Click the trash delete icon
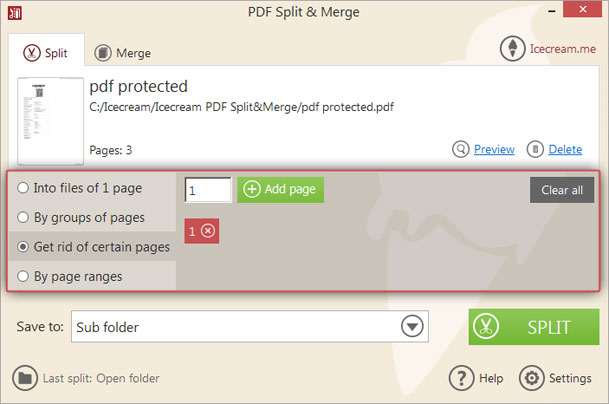This screenshot has width=609, height=404. point(535,149)
